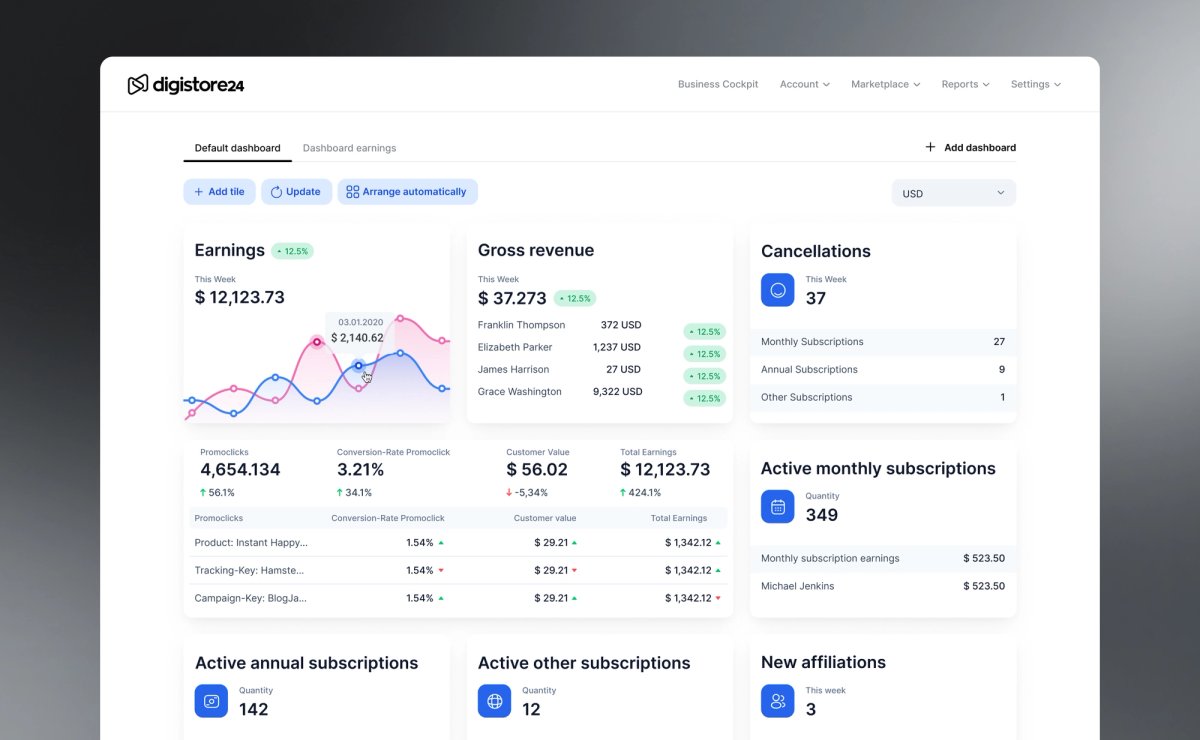
Task: Click the grid icon in Arrange automatically
Action: (352, 192)
